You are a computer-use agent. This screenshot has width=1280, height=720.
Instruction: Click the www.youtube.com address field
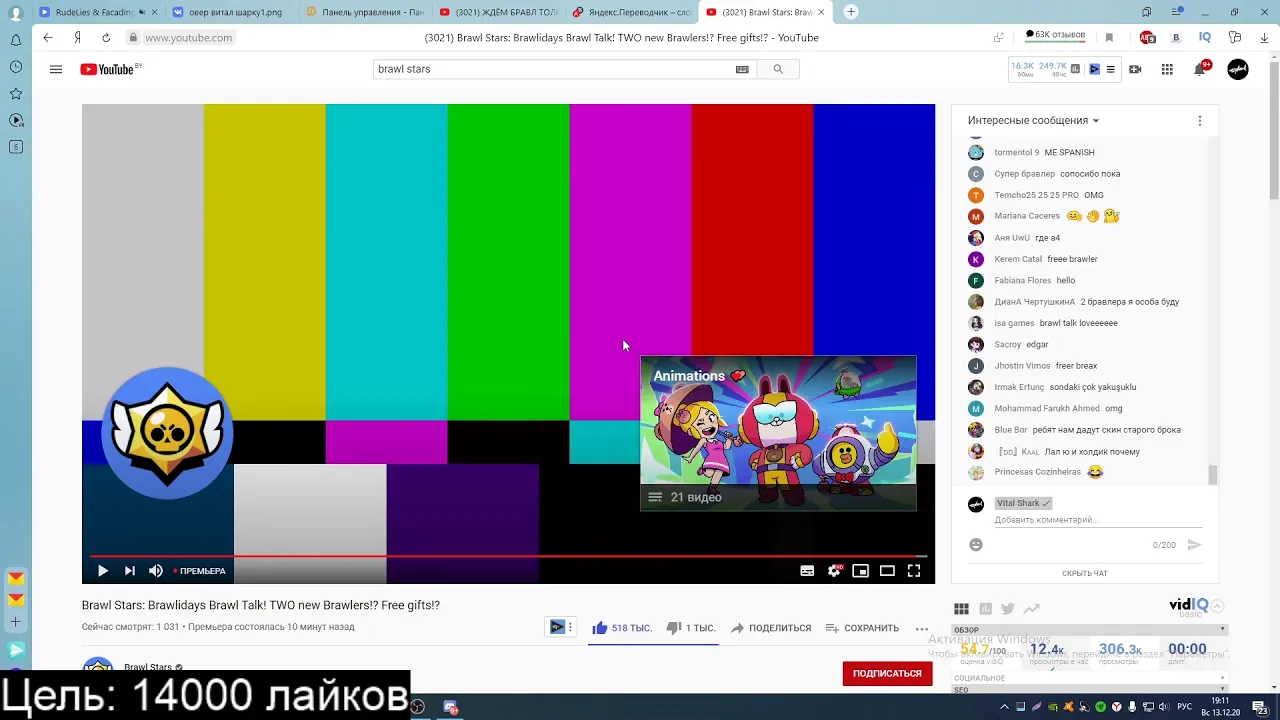(x=188, y=38)
